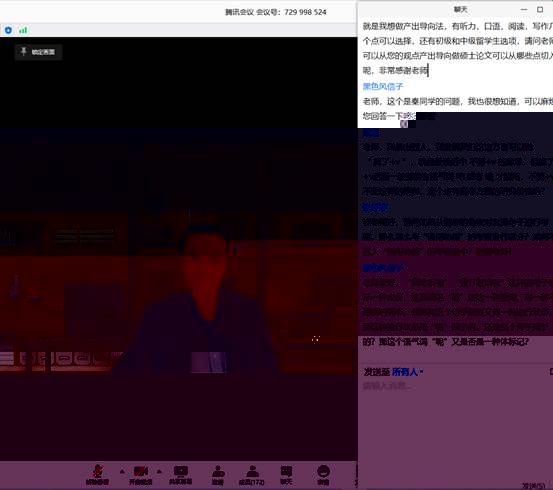Viewport: 553px width, 490px height.
Task: Expand video options arrow beside the camera
Action: 159,471
